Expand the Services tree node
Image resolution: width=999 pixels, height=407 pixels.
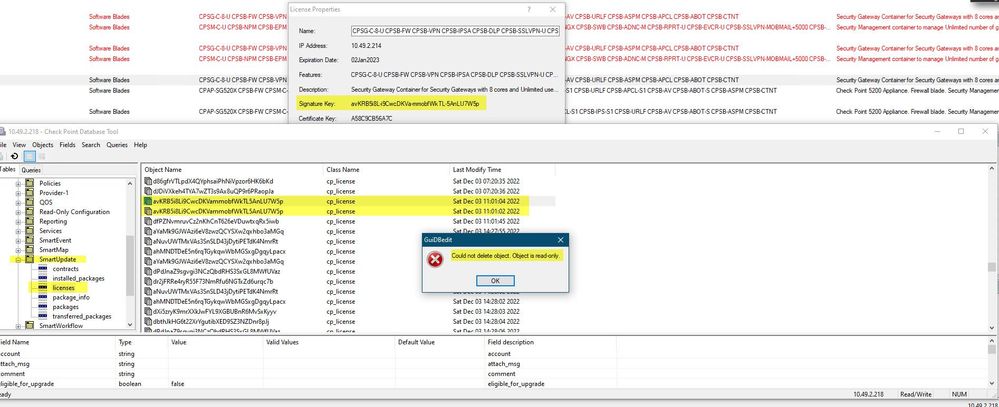tap(18, 231)
